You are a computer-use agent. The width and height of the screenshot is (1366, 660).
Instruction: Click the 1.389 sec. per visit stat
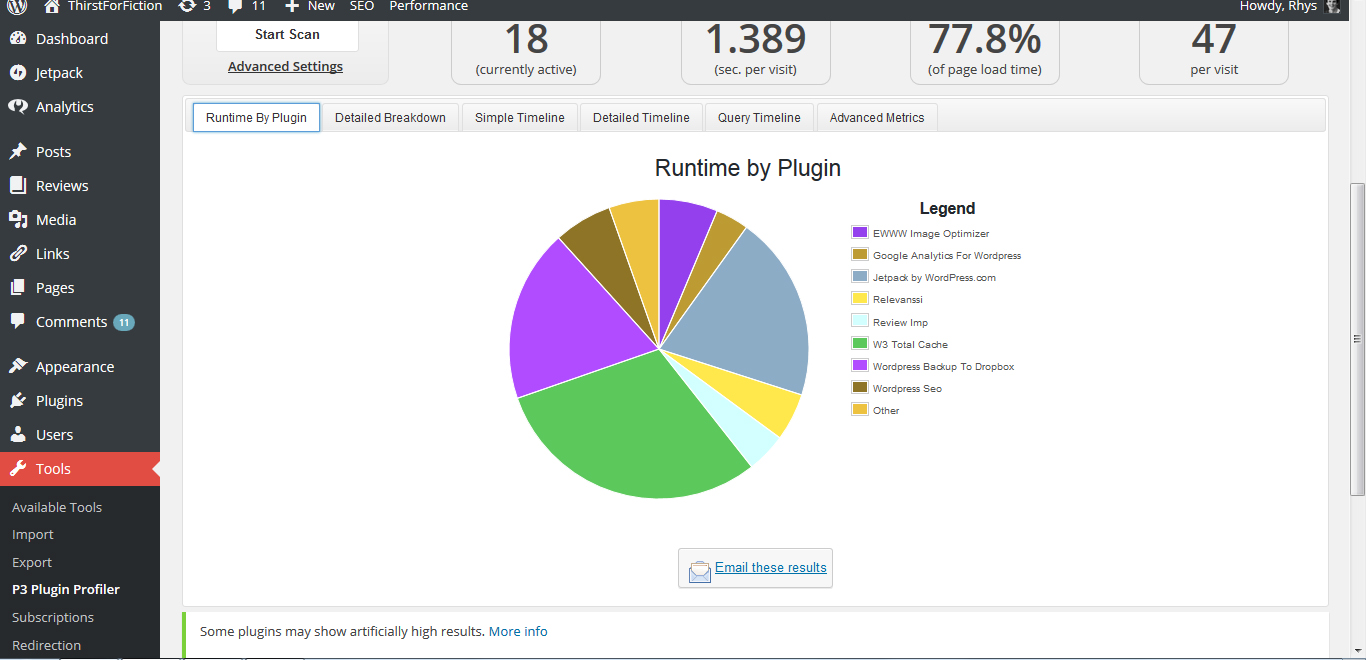(x=756, y=50)
